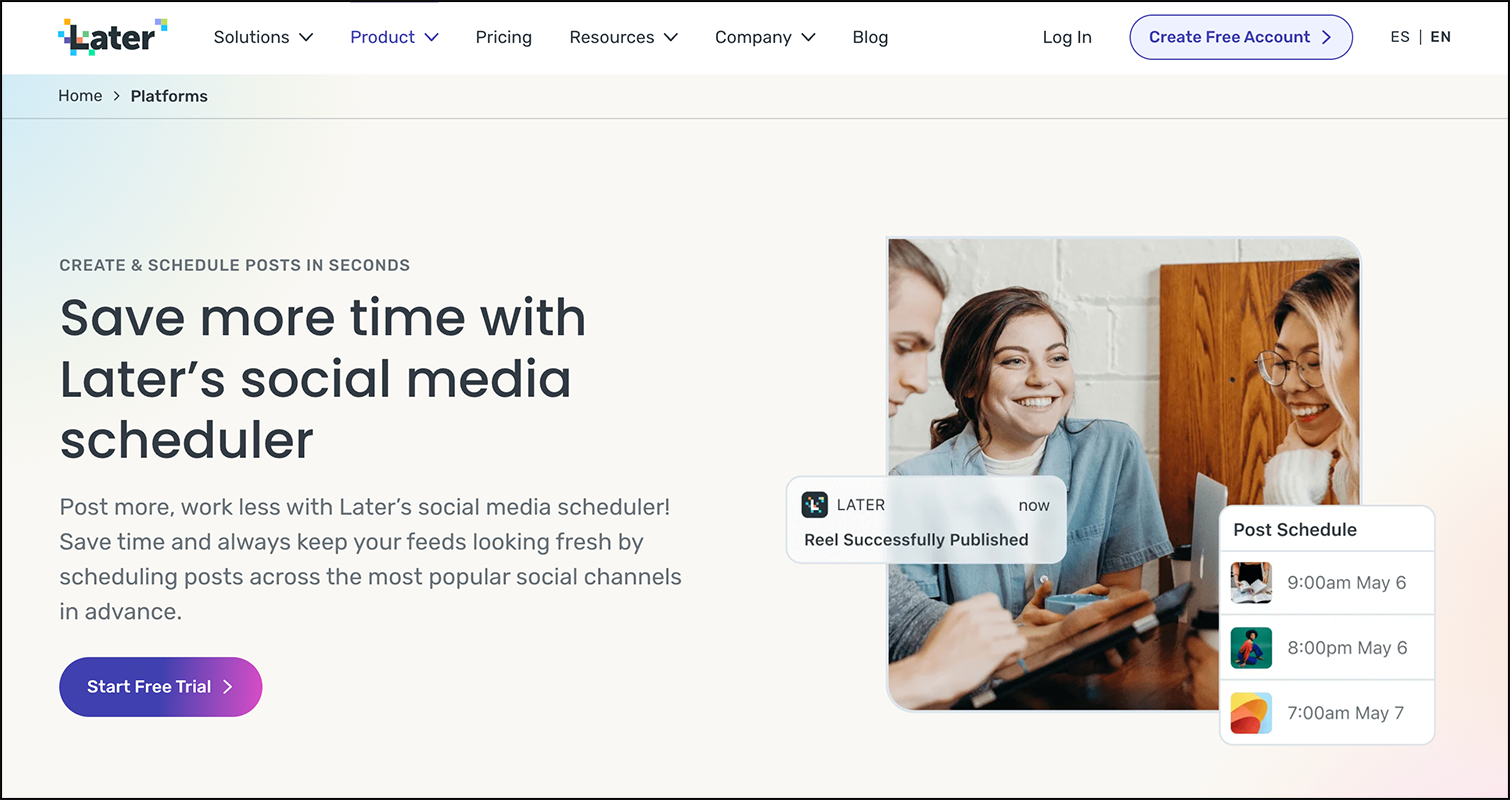This screenshot has height=800, width=1510.
Task: Go to the Pricing page
Action: coord(504,37)
